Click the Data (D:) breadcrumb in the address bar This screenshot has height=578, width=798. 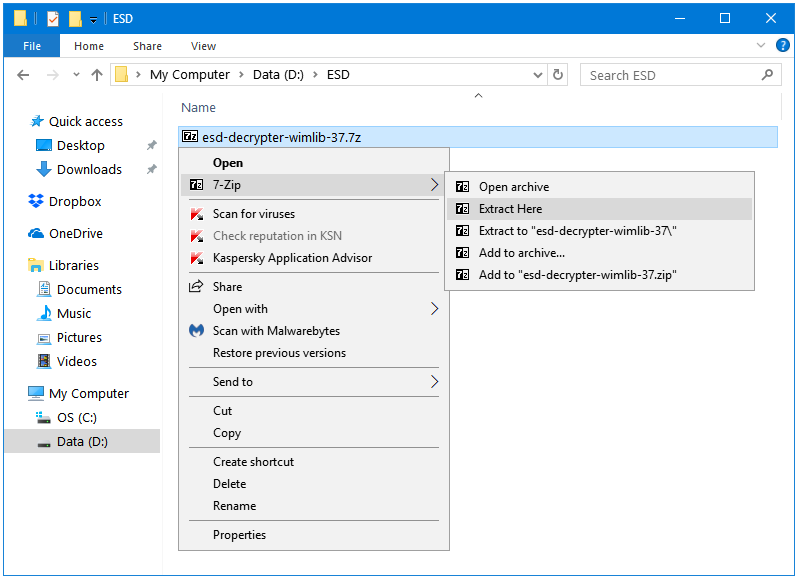278,75
